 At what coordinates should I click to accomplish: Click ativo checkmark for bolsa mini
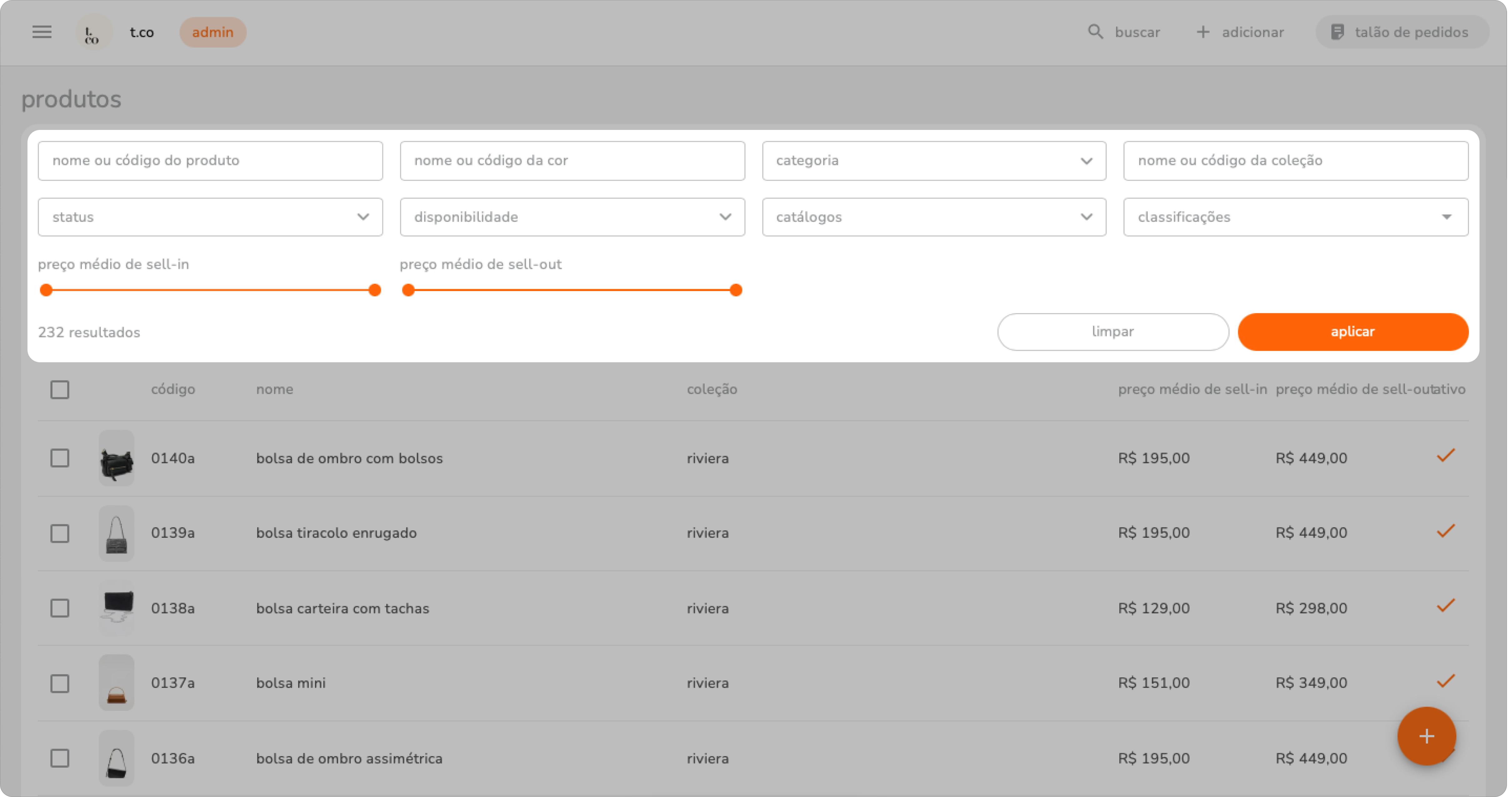point(1445,681)
